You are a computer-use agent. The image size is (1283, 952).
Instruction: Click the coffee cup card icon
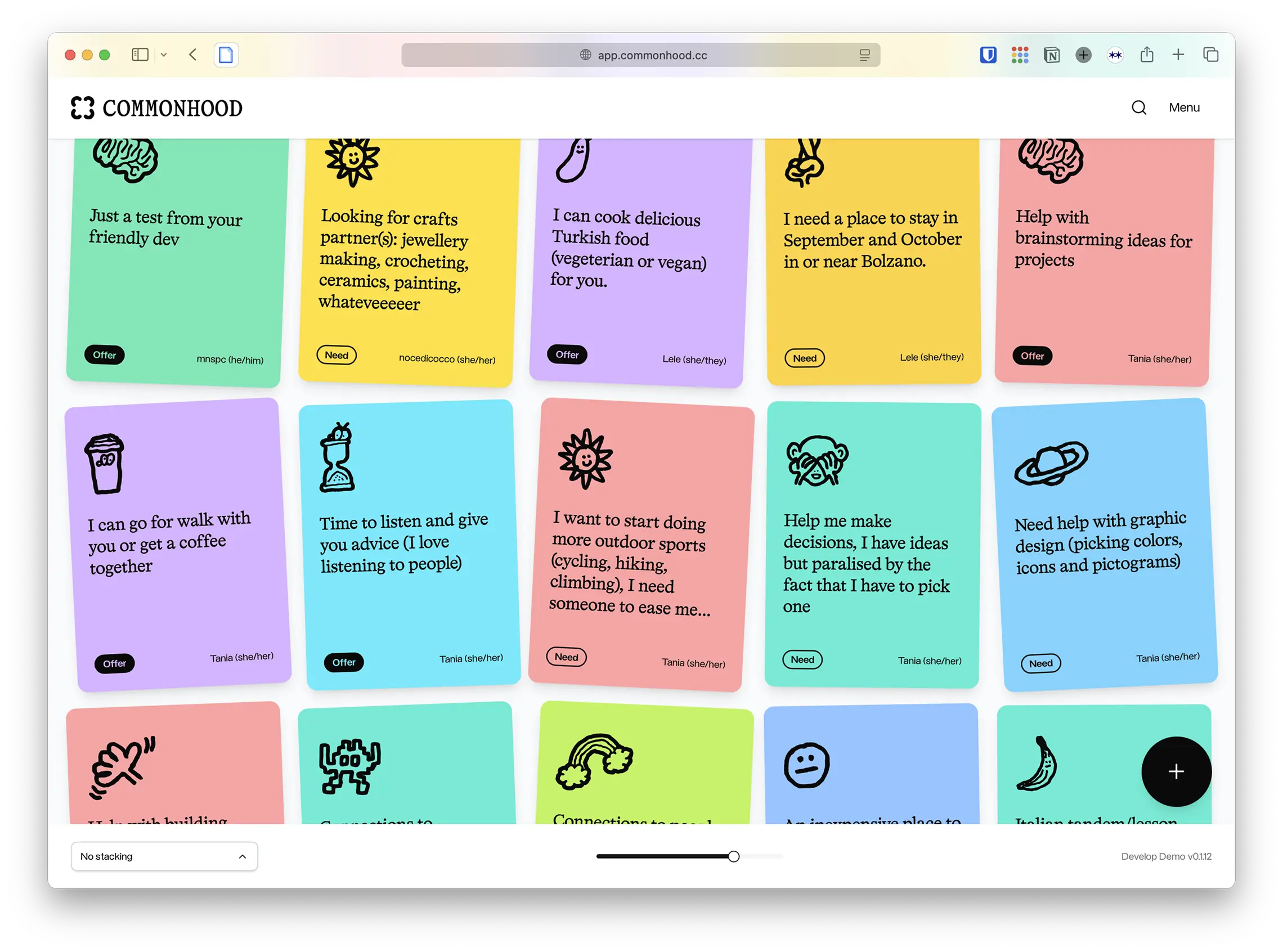(105, 464)
